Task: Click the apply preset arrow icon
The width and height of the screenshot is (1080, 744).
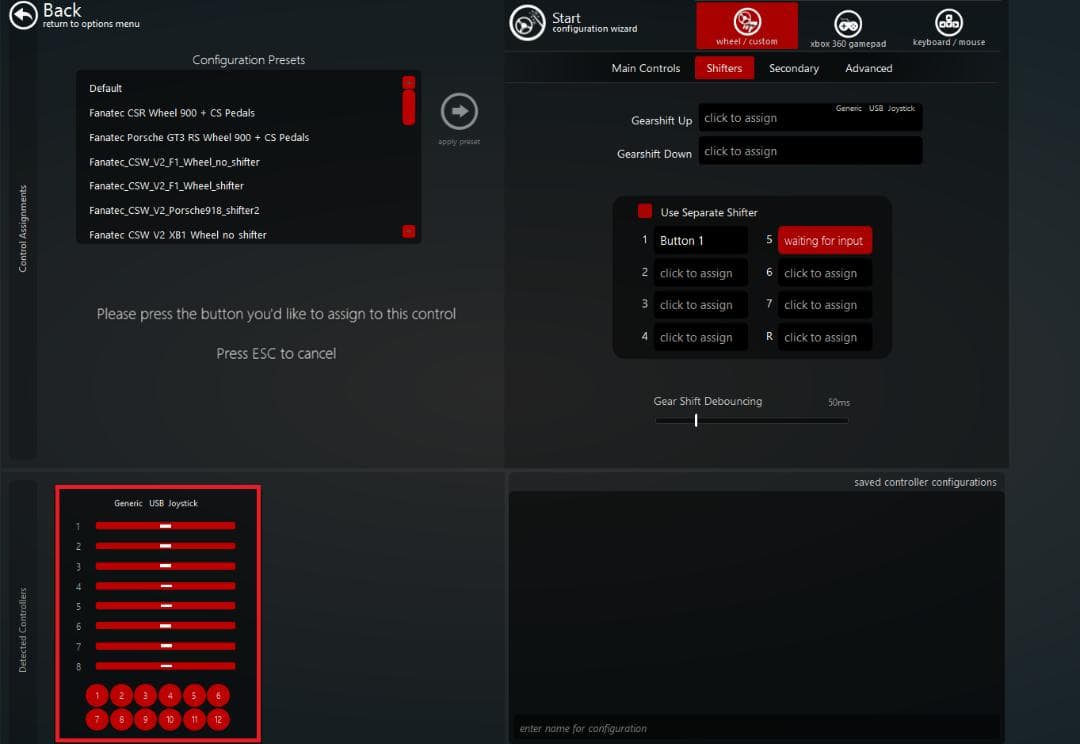Action: (459, 111)
